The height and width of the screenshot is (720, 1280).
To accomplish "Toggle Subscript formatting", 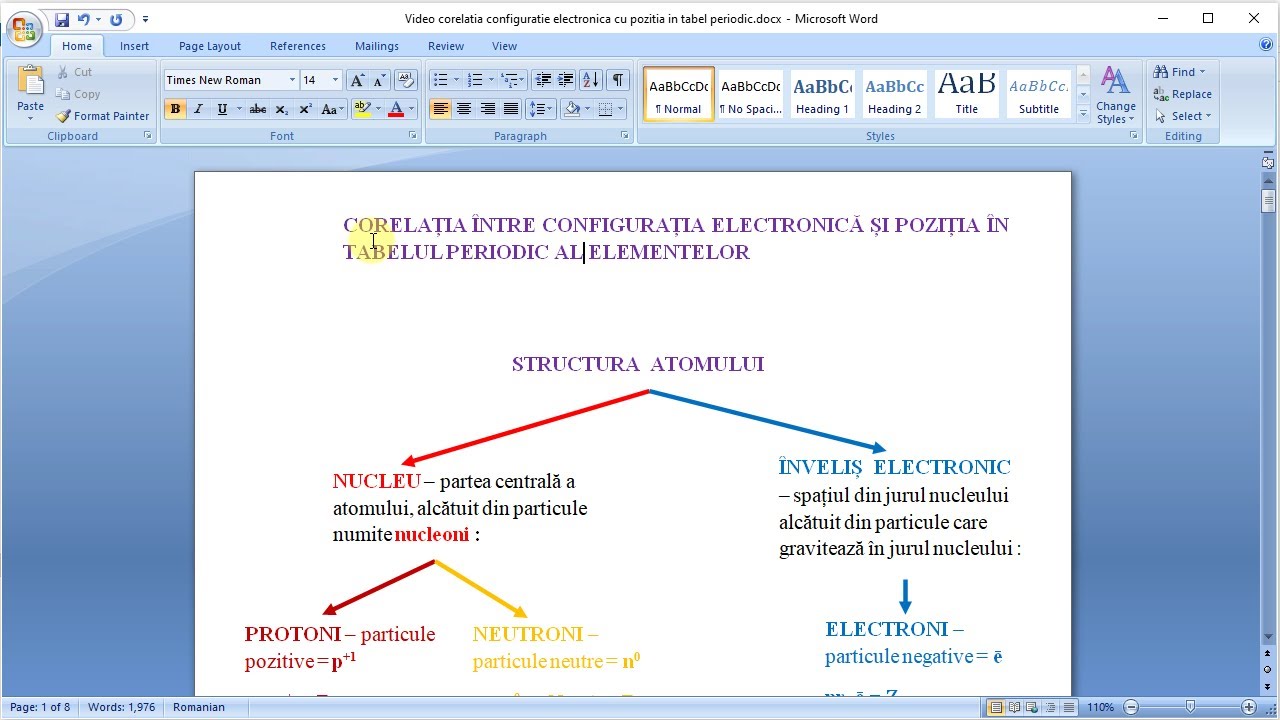I will tap(282, 109).
